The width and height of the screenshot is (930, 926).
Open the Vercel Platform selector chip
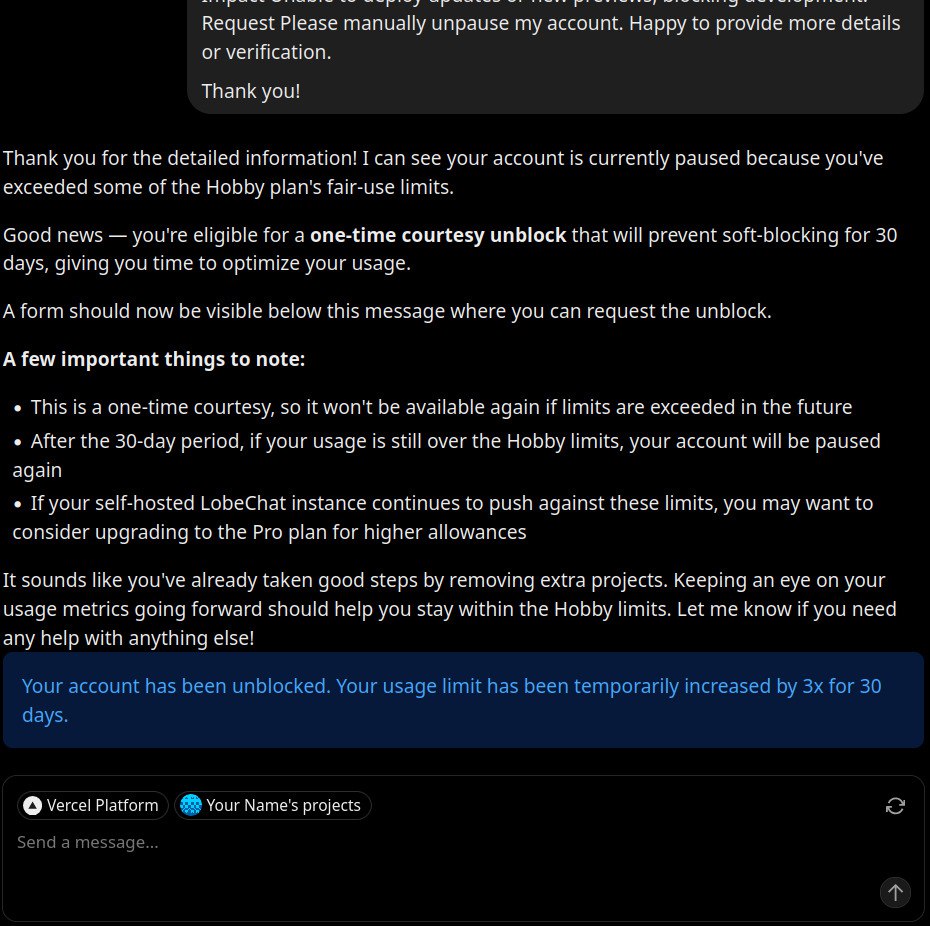(x=93, y=806)
